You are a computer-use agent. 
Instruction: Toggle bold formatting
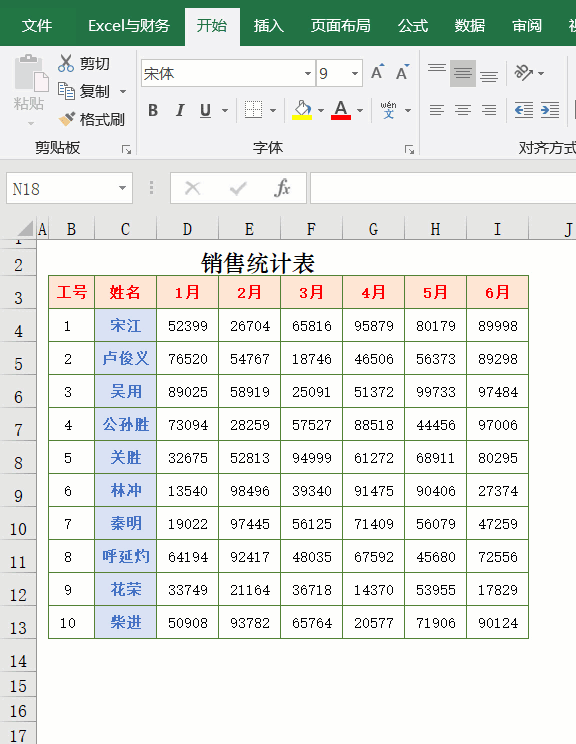pyautogui.click(x=153, y=110)
